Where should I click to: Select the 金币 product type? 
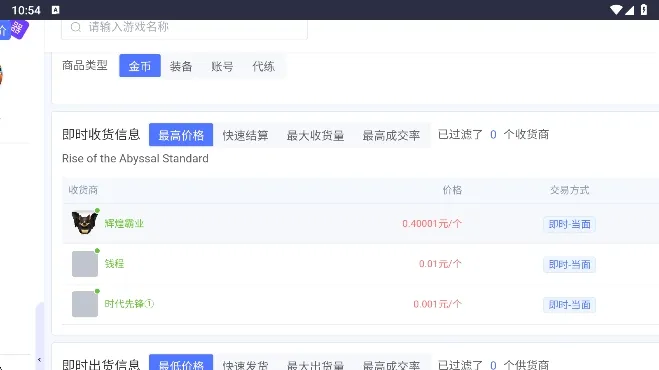click(140, 66)
